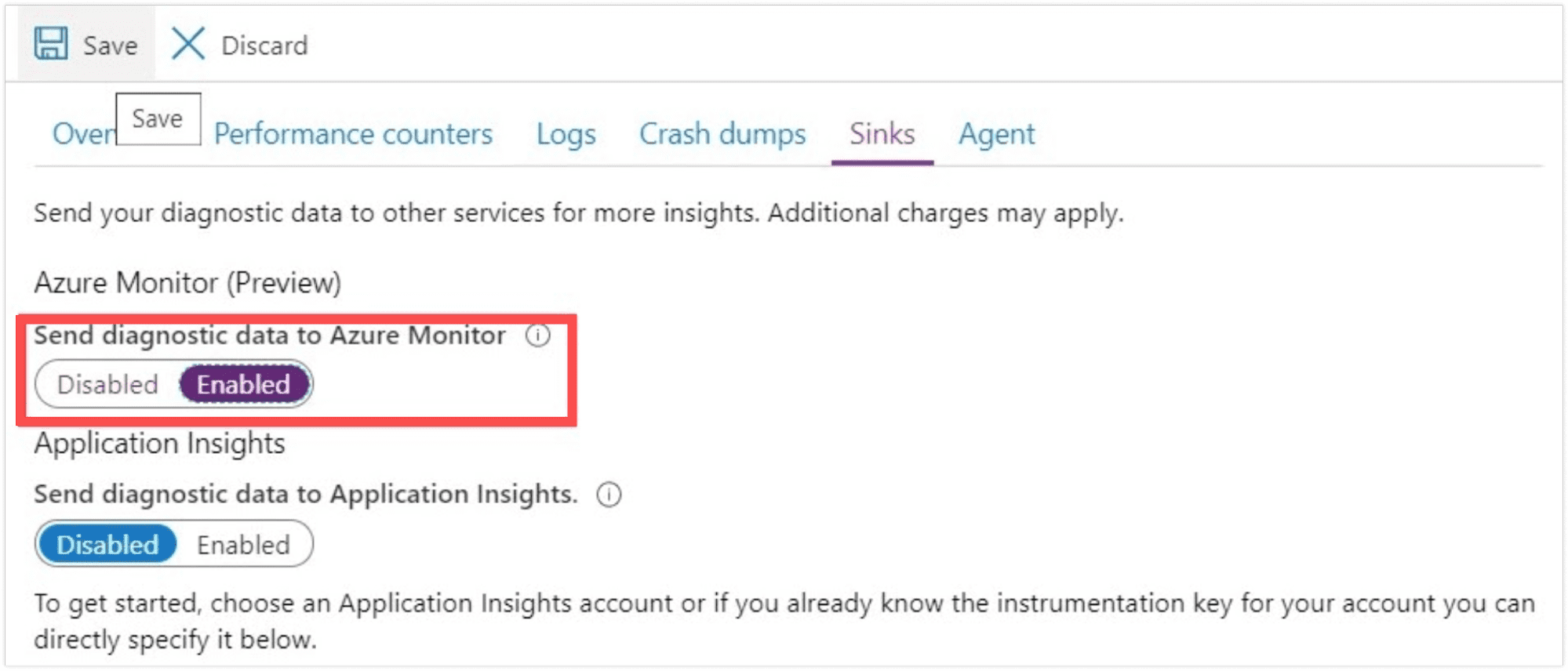Click the floppy disk Save icon
1568x671 pixels.
(51, 44)
